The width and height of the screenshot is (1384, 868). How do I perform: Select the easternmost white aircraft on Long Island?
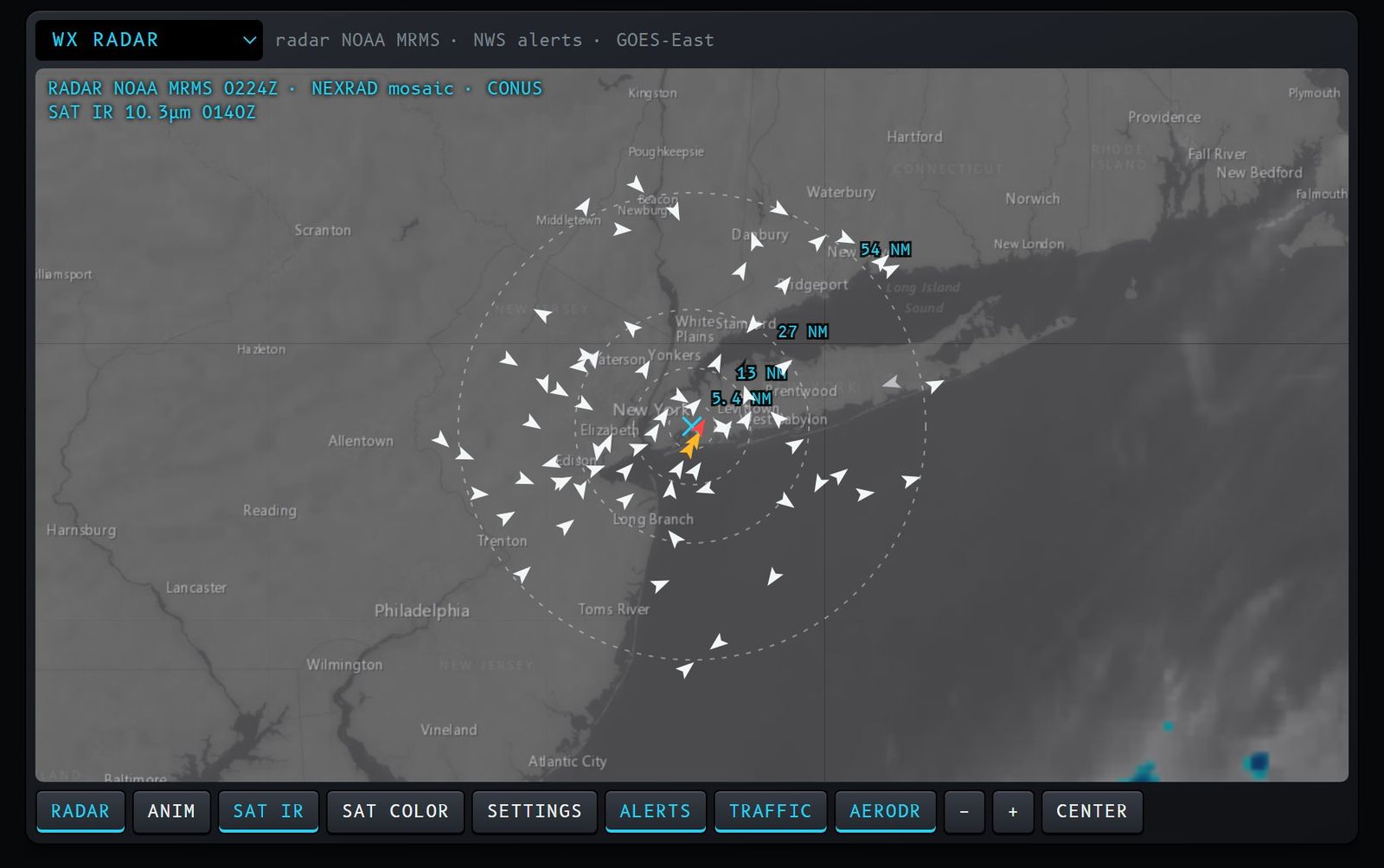coord(935,385)
